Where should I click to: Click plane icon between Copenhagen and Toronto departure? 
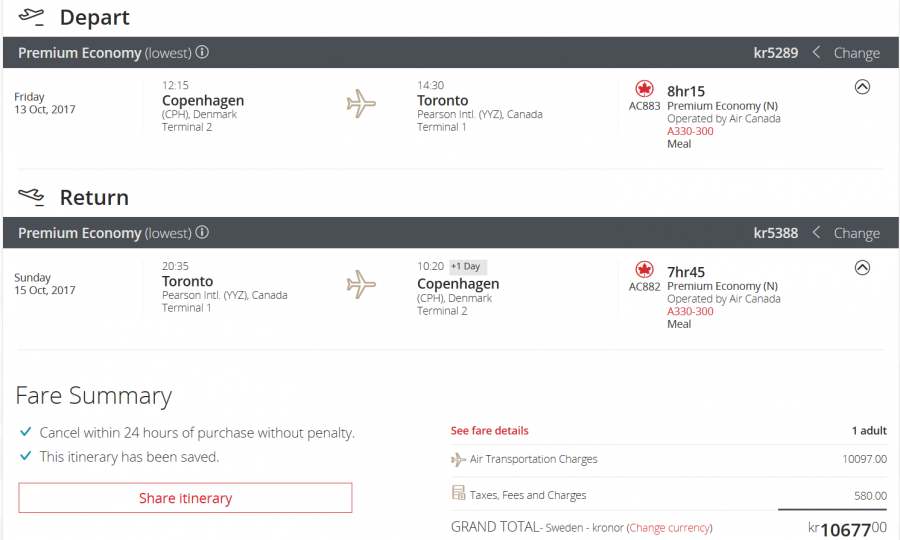click(361, 103)
